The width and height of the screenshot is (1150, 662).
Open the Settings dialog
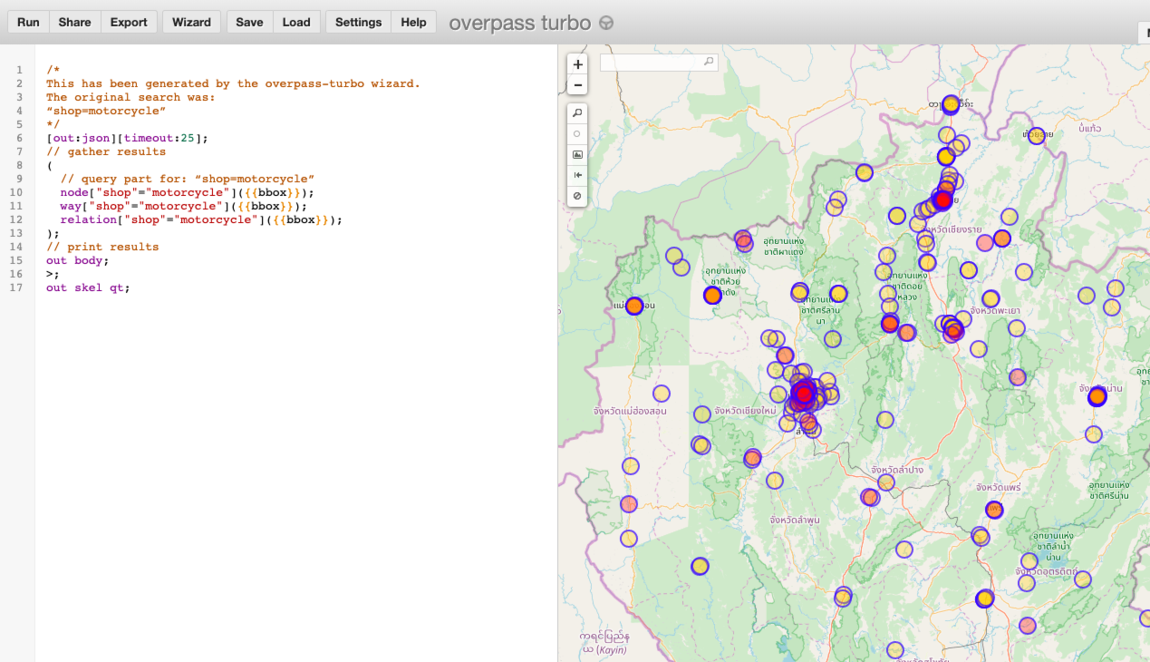click(358, 22)
